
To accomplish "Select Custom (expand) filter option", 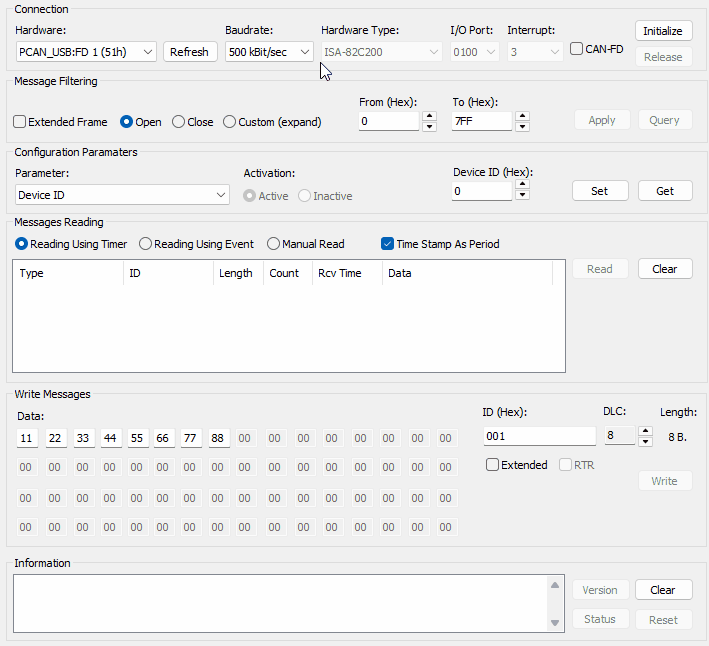I will point(230,122).
